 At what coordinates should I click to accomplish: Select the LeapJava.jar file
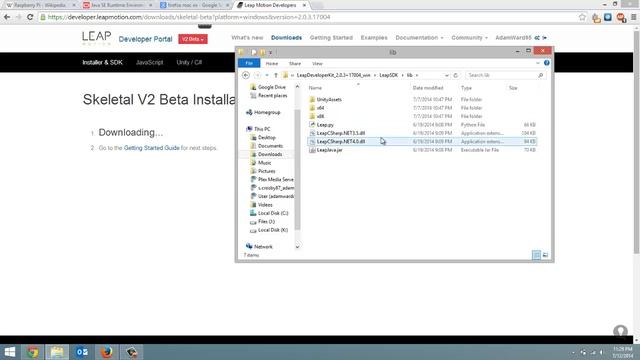(329, 150)
